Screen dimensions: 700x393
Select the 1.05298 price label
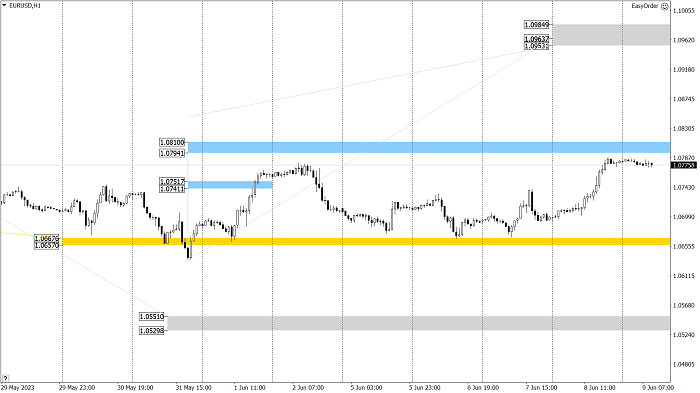click(152, 331)
